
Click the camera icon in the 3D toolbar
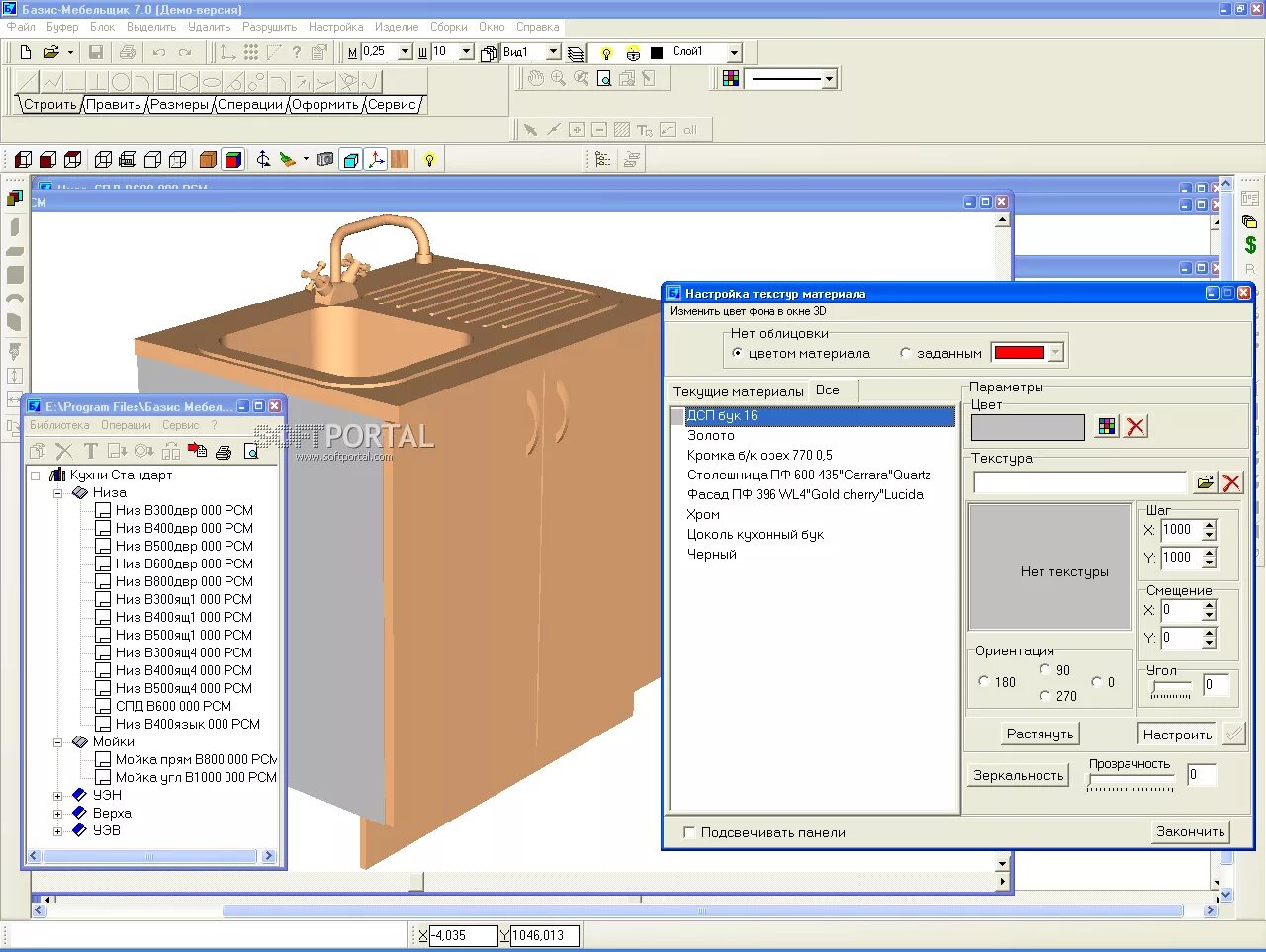click(x=325, y=160)
